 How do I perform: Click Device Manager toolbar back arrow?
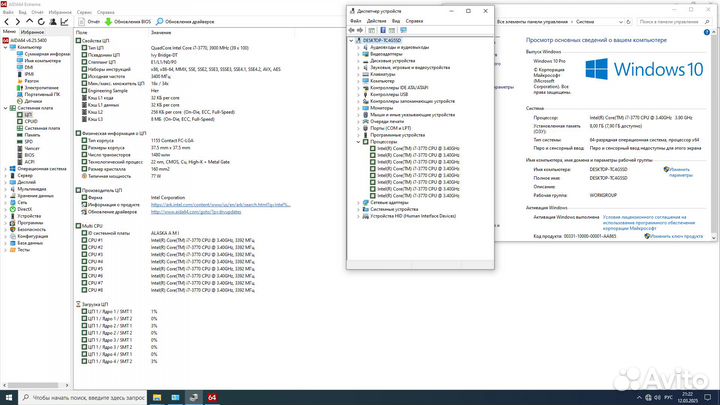pos(351,30)
